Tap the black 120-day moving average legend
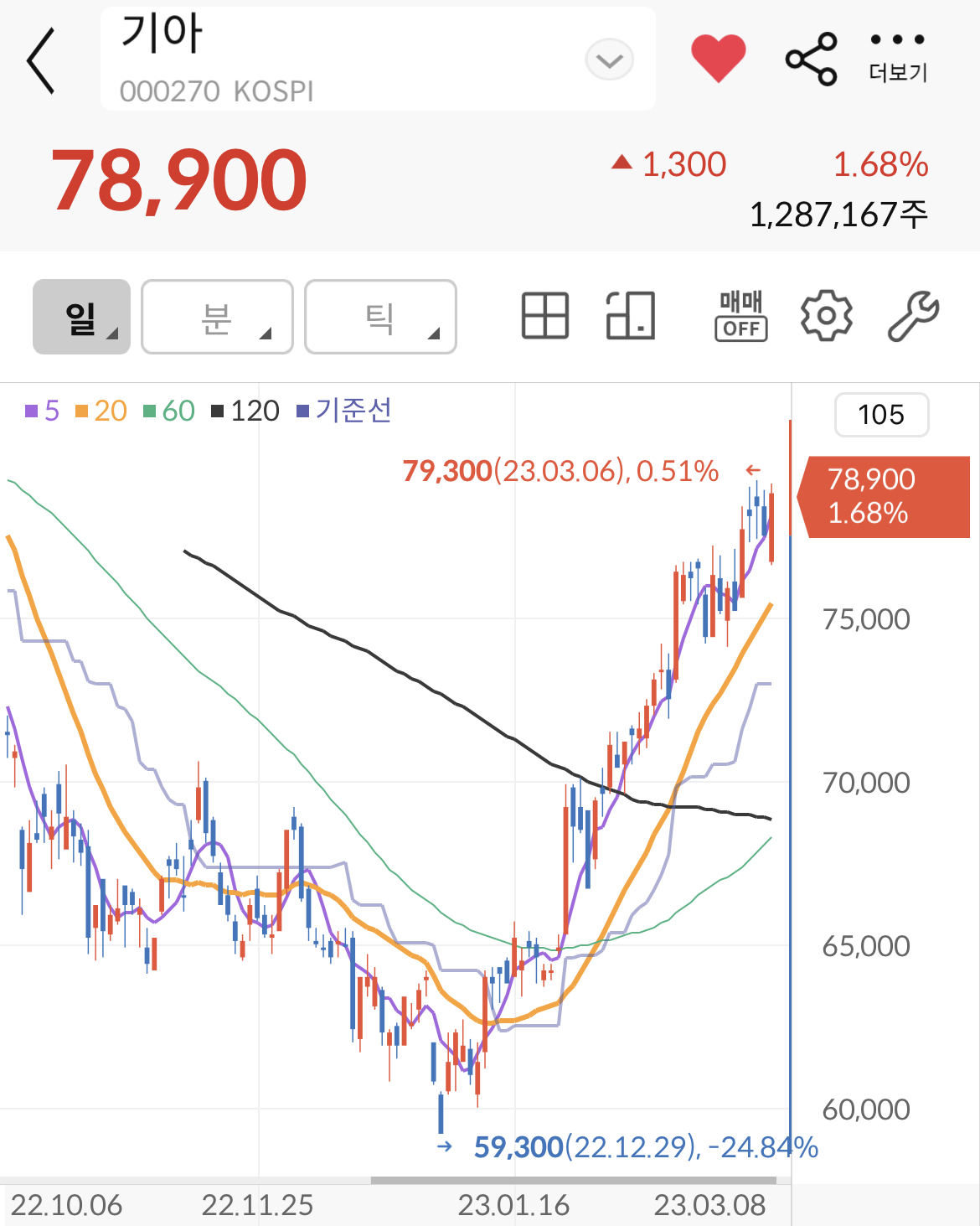This screenshot has height=1226, width=980. pyautogui.click(x=245, y=411)
